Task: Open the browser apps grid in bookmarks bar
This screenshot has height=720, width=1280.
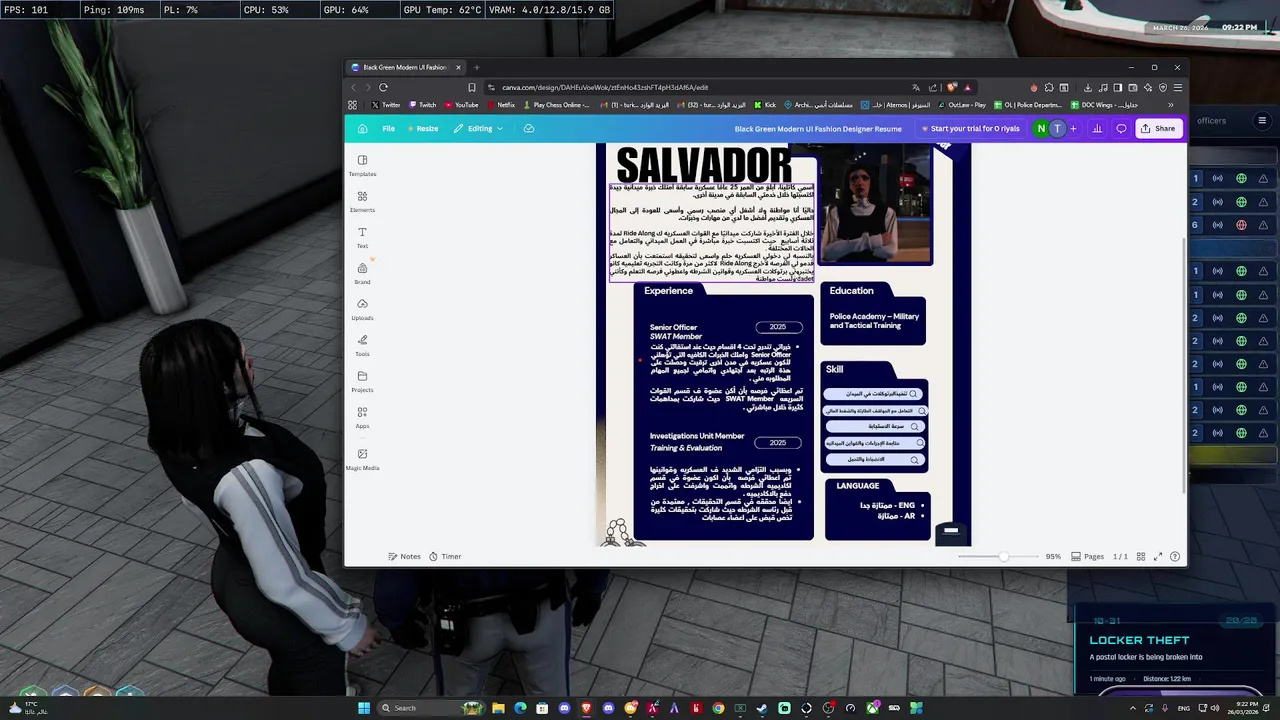Action: click(x=352, y=104)
